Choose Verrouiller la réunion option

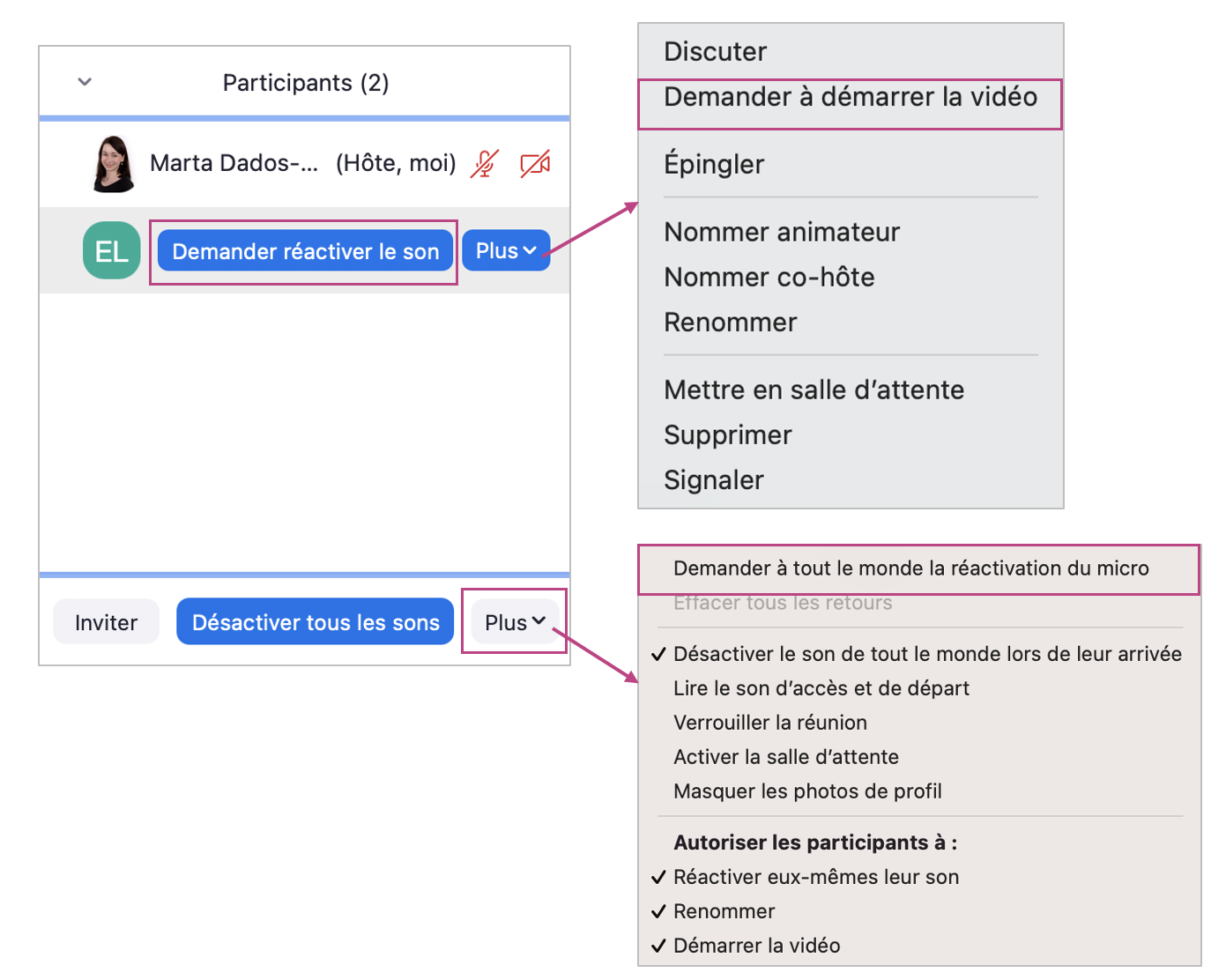click(769, 723)
